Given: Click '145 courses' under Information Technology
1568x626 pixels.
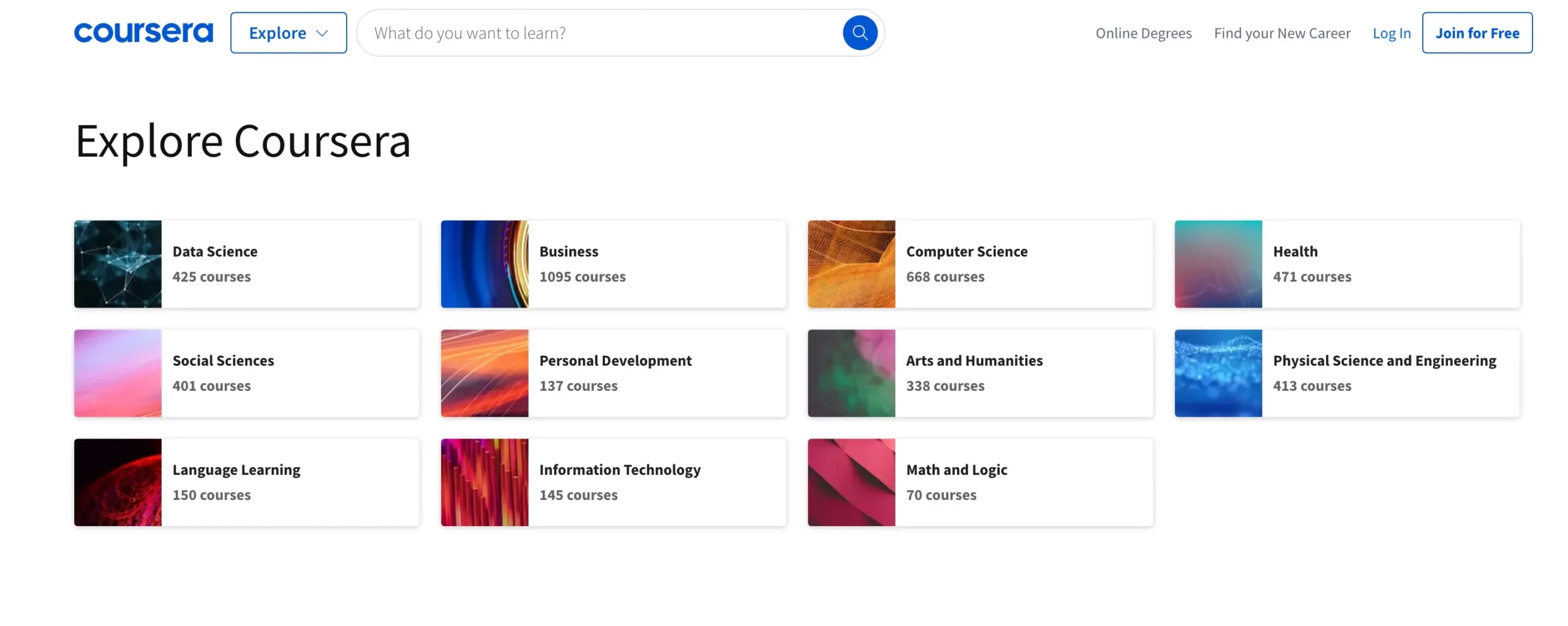Looking at the screenshot, I should (578, 494).
